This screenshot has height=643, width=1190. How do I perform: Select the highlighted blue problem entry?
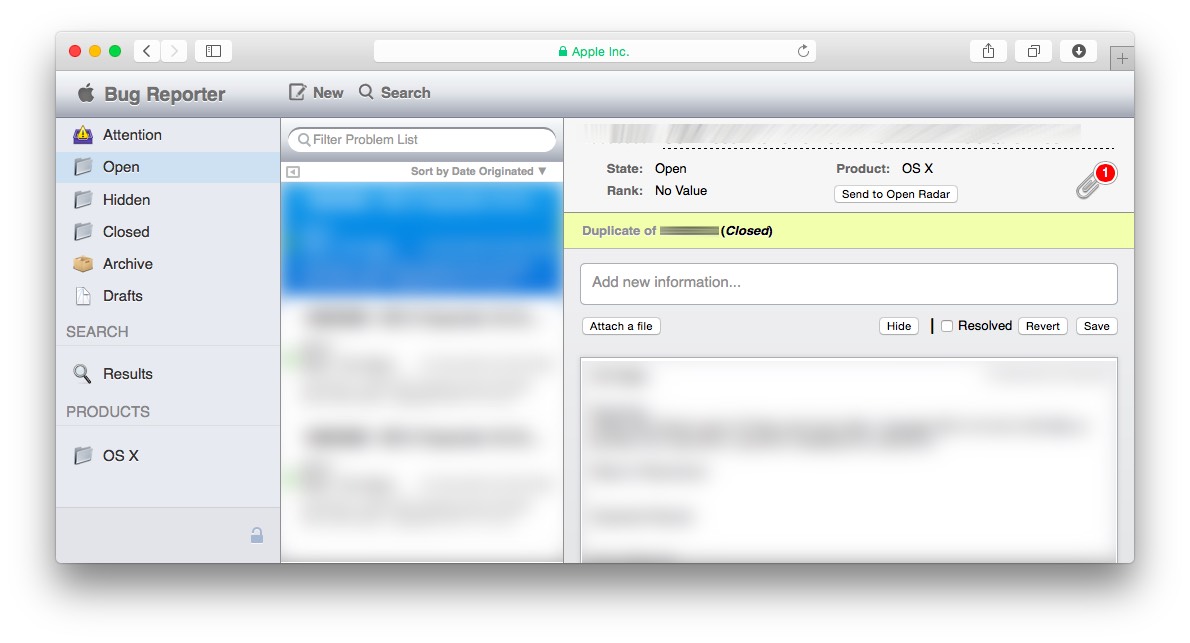422,239
